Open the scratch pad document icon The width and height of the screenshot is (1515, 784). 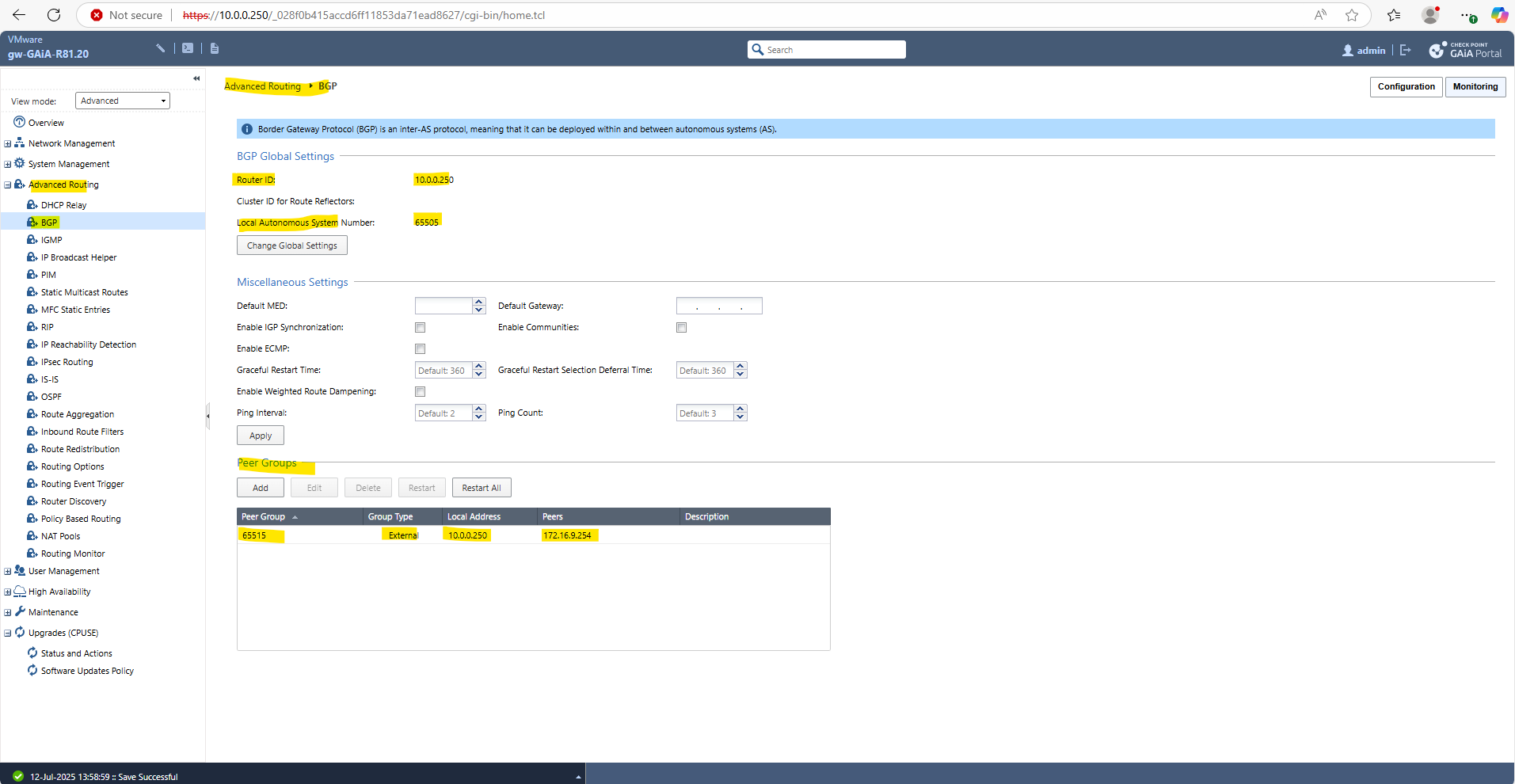(215, 48)
